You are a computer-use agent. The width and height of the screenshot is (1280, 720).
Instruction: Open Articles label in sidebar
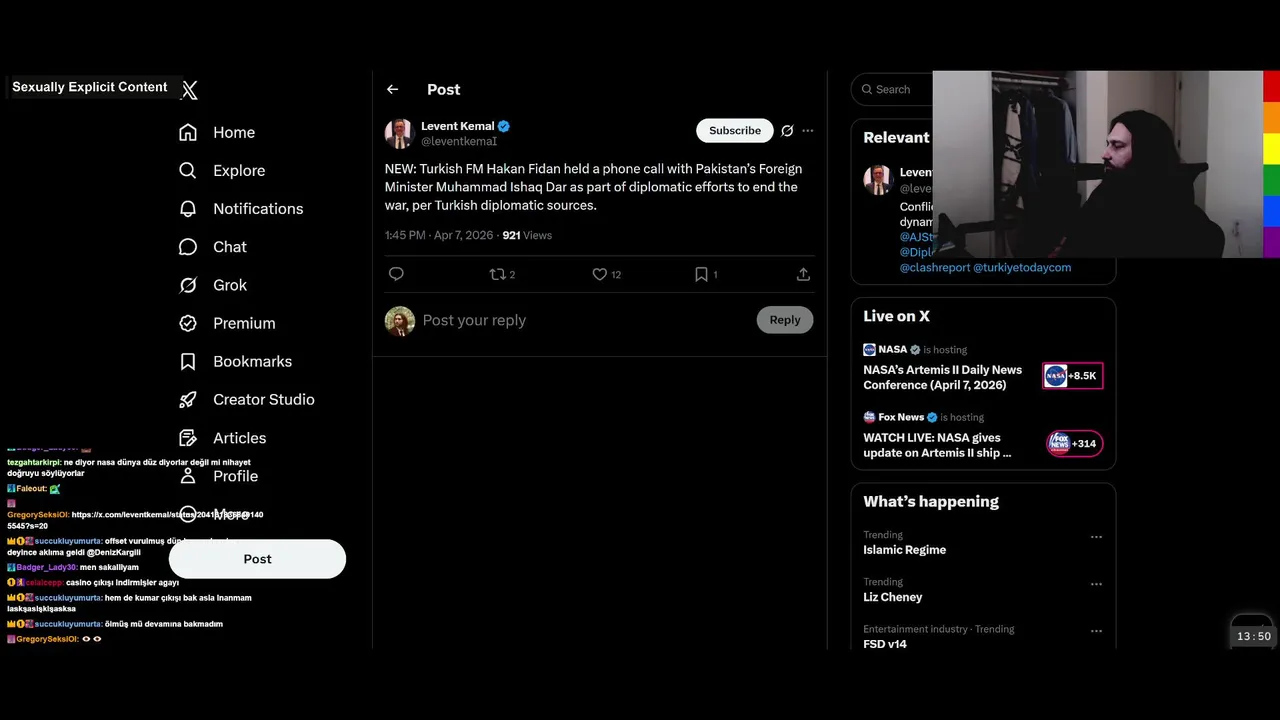point(240,438)
